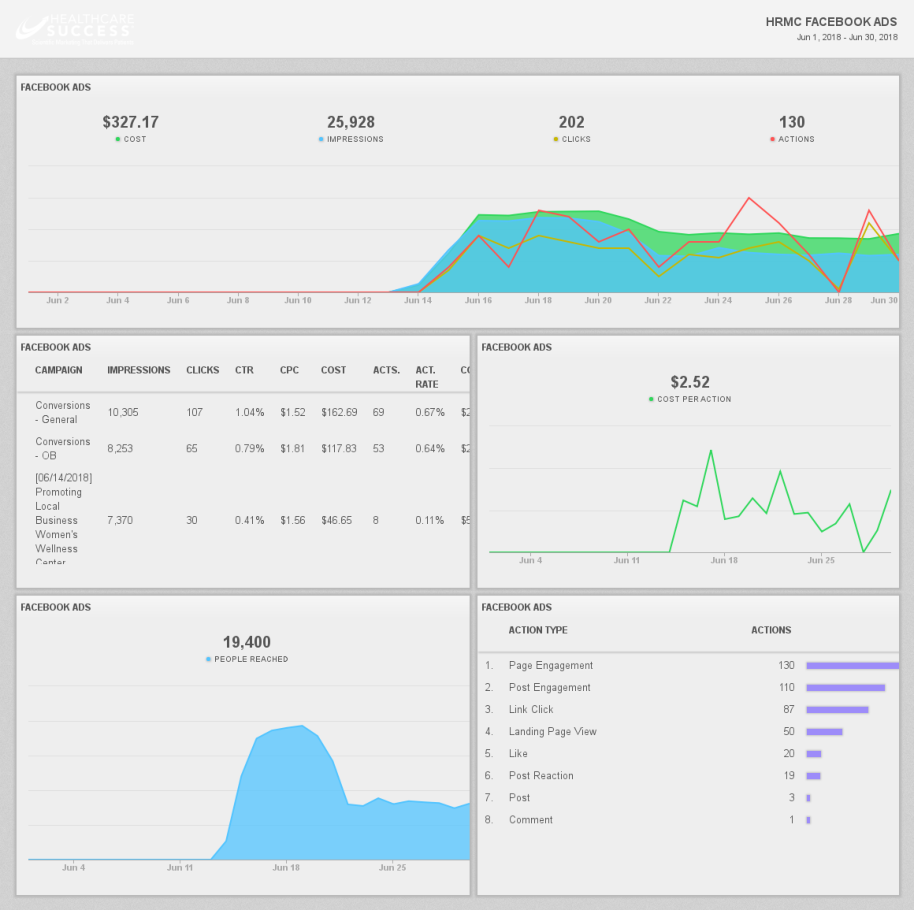This screenshot has width=914, height=912.
Task: Toggle the red Actions legend dot
Action: click(772, 139)
